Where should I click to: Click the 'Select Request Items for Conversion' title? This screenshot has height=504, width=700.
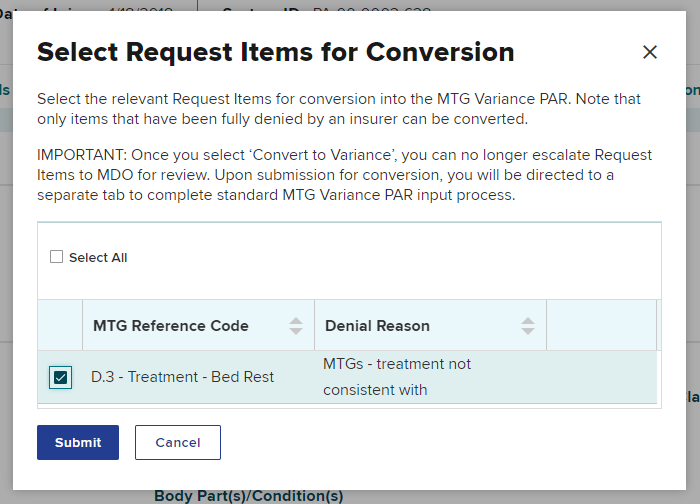276,52
